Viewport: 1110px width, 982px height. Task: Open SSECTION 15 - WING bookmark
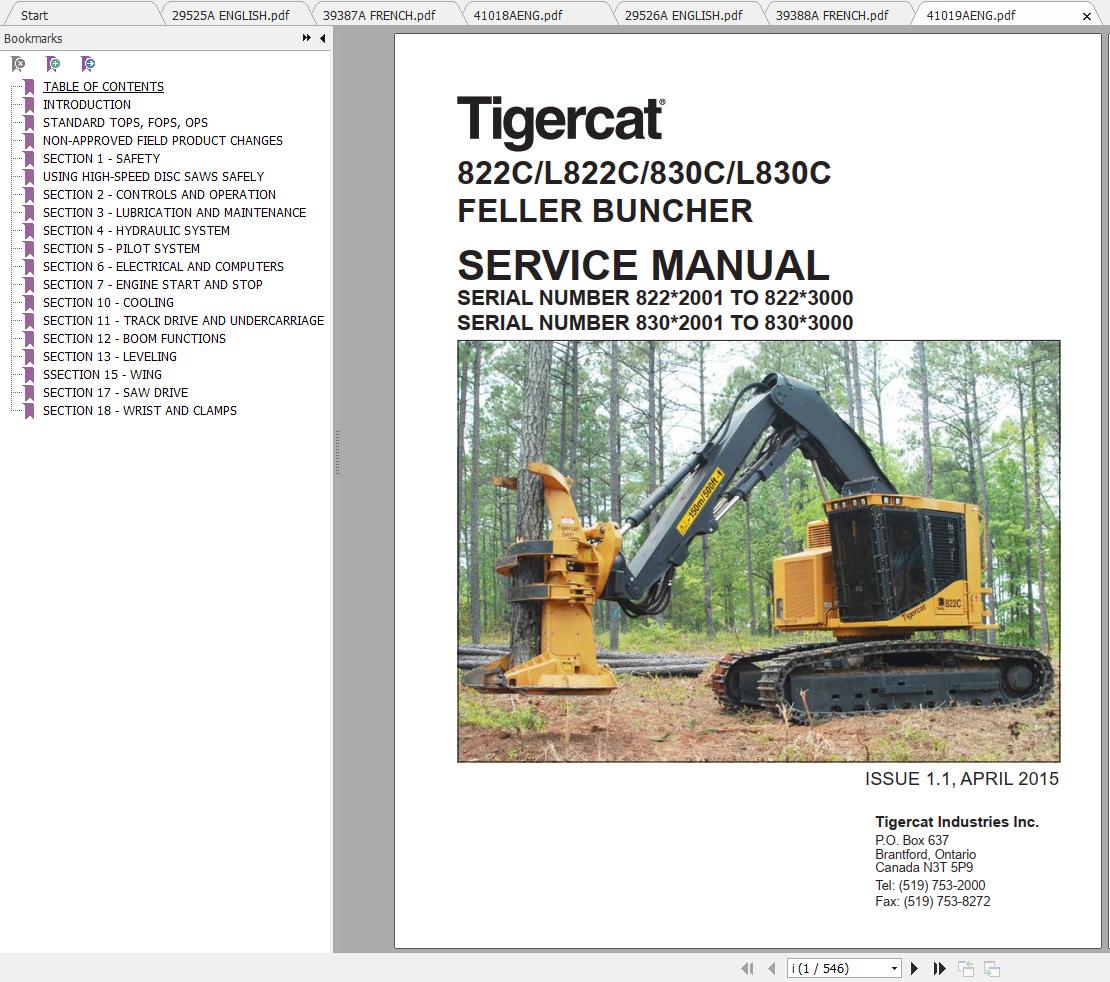pyautogui.click(x=102, y=375)
